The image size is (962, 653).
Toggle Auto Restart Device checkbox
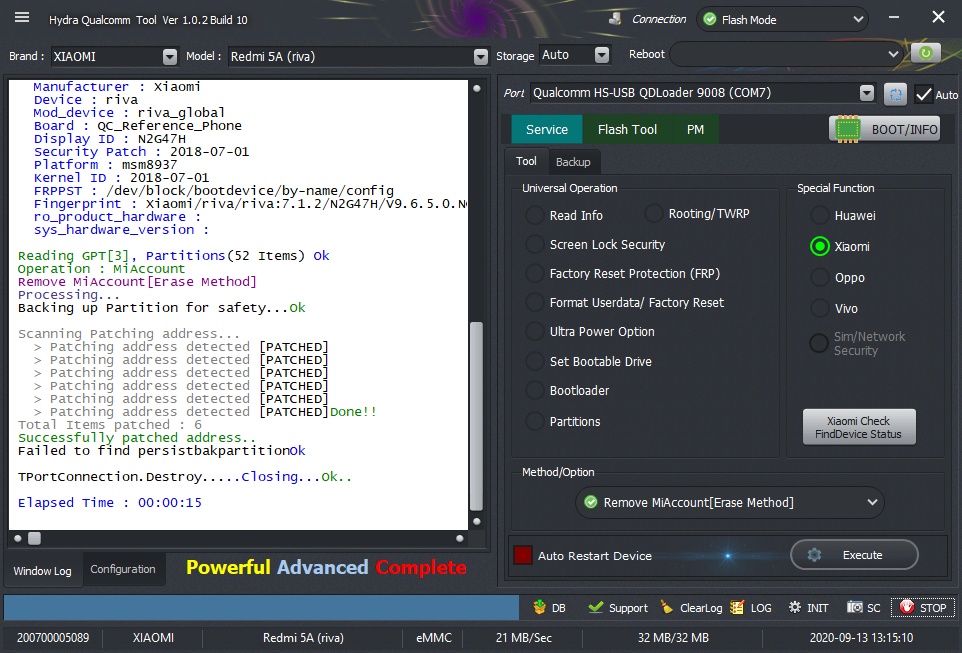tap(523, 555)
